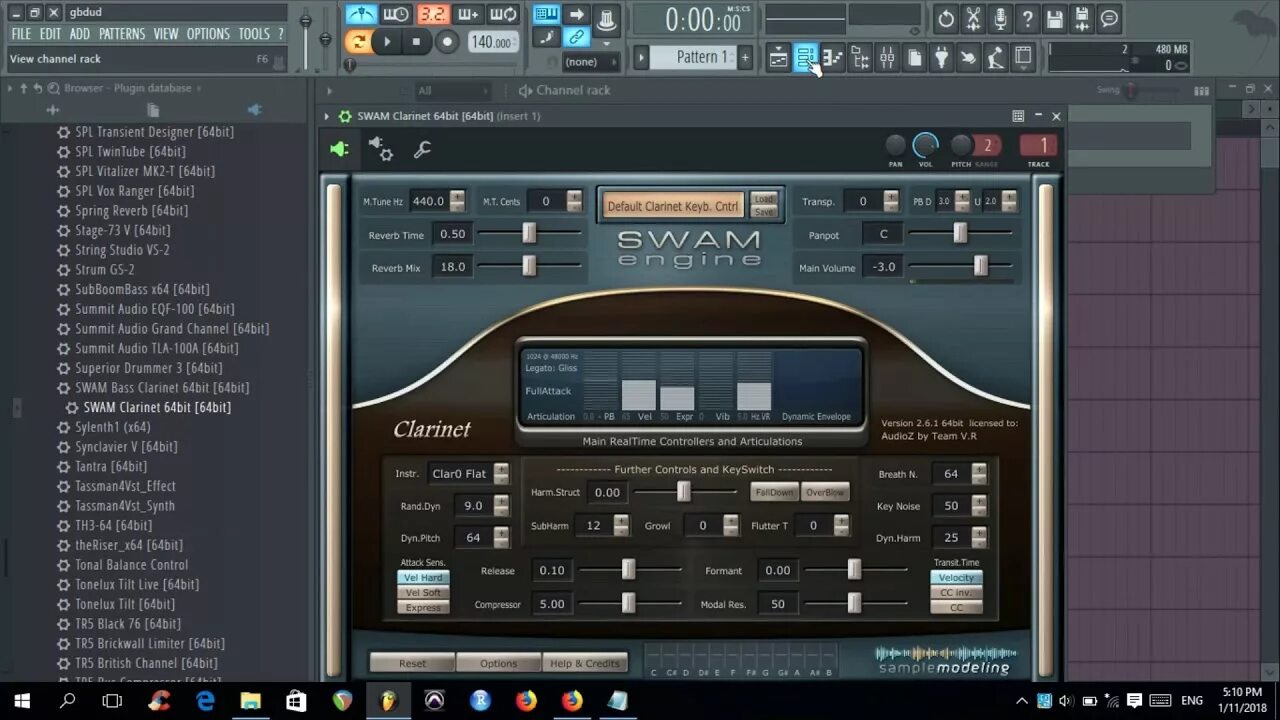Click the tempo 140 field
Screen dimensions: 1280x720
(492, 42)
